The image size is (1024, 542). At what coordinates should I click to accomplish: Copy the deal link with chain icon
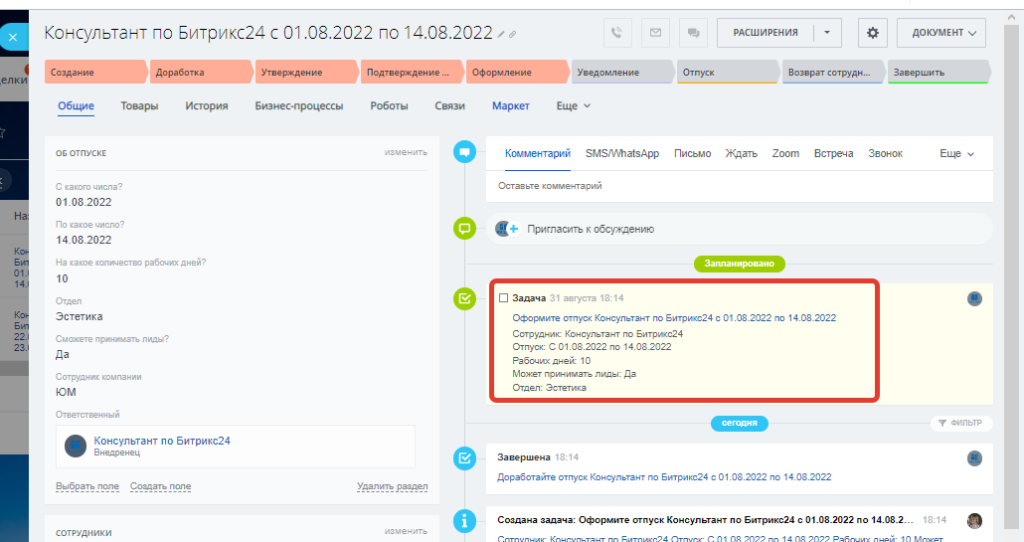coord(513,34)
